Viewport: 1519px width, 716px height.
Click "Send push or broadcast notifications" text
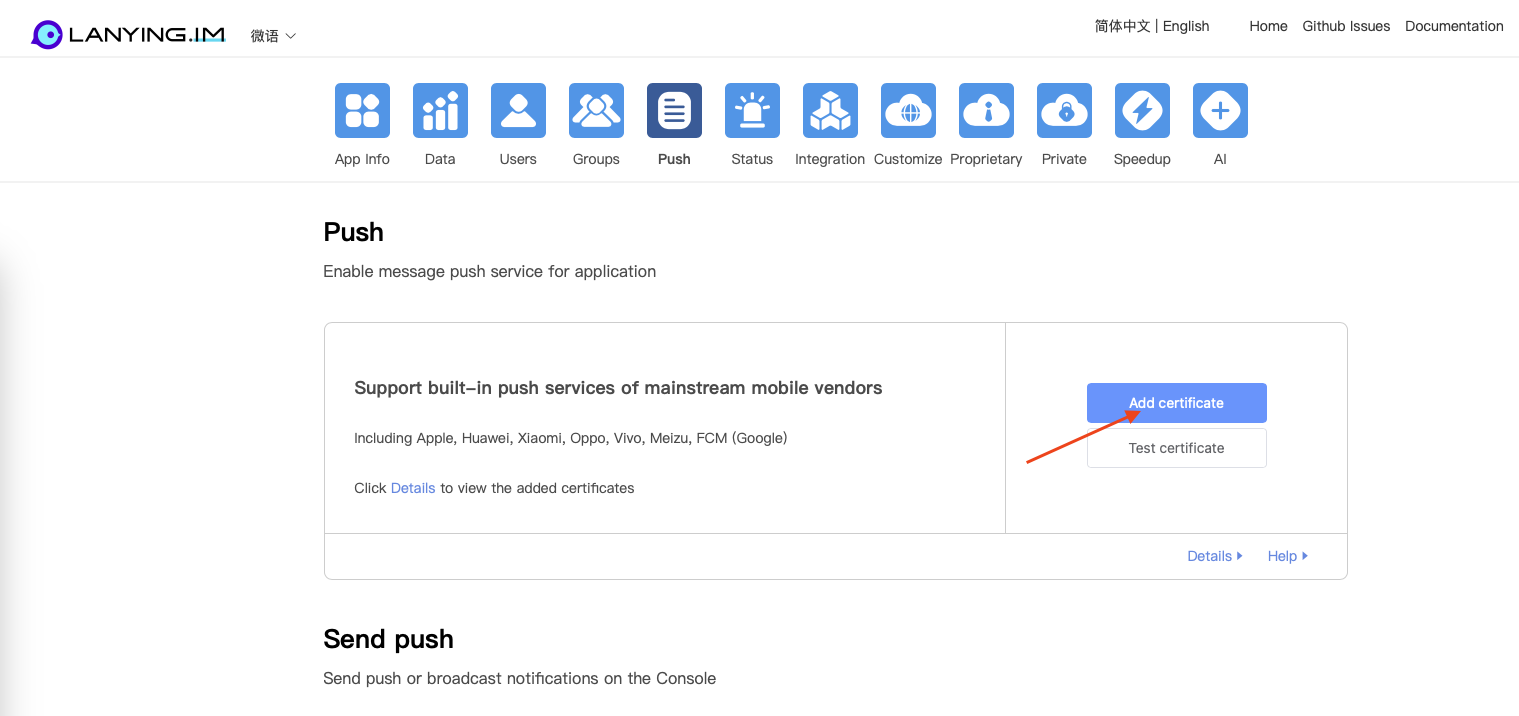[519, 678]
